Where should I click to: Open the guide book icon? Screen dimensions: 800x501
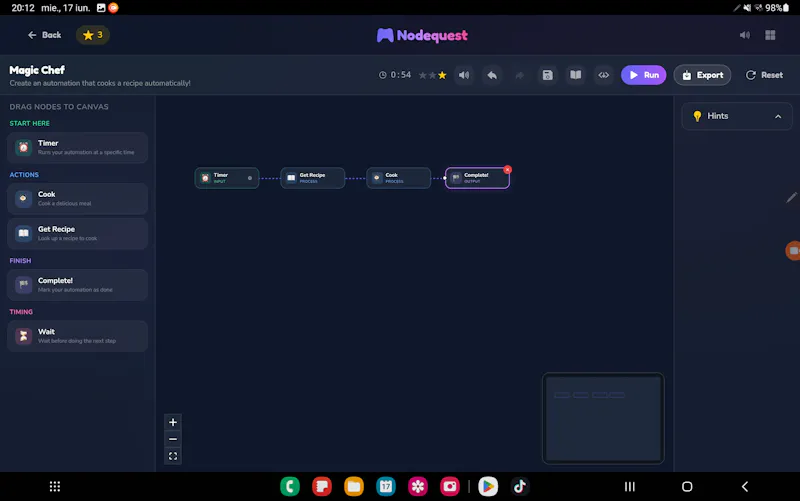click(576, 75)
